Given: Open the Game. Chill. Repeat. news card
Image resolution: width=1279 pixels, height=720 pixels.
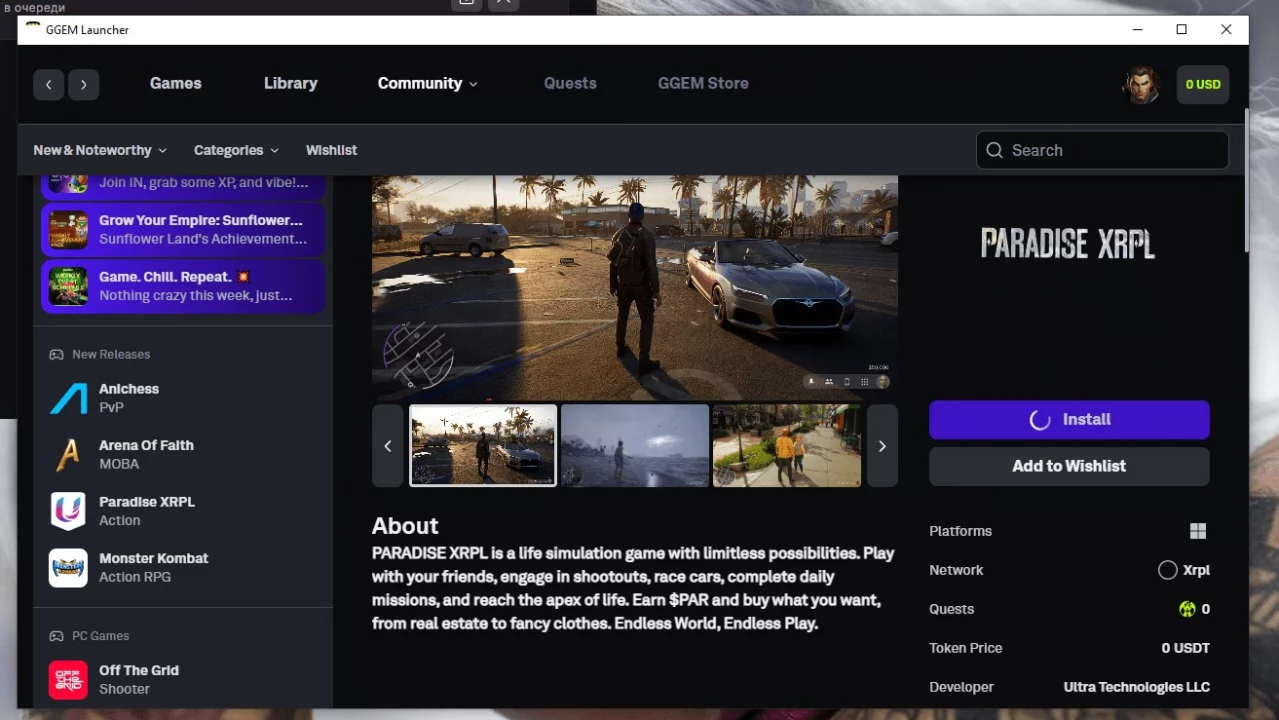Looking at the screenshot, I should click(x=183, y=286).
